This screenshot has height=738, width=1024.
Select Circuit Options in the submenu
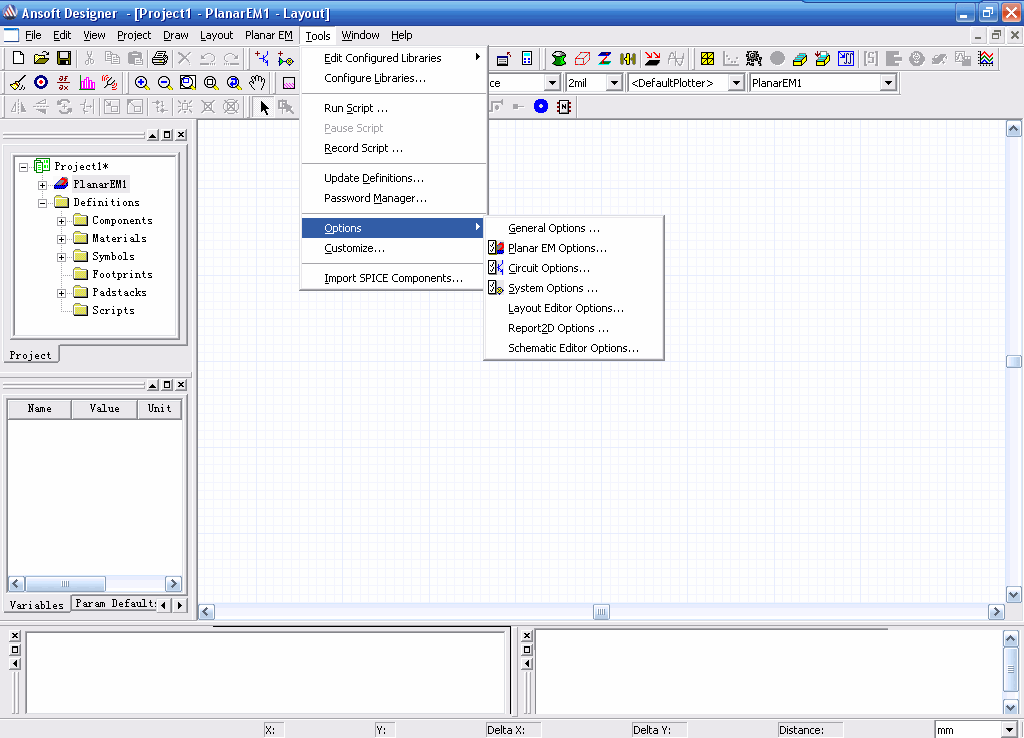tap(573, 268)
